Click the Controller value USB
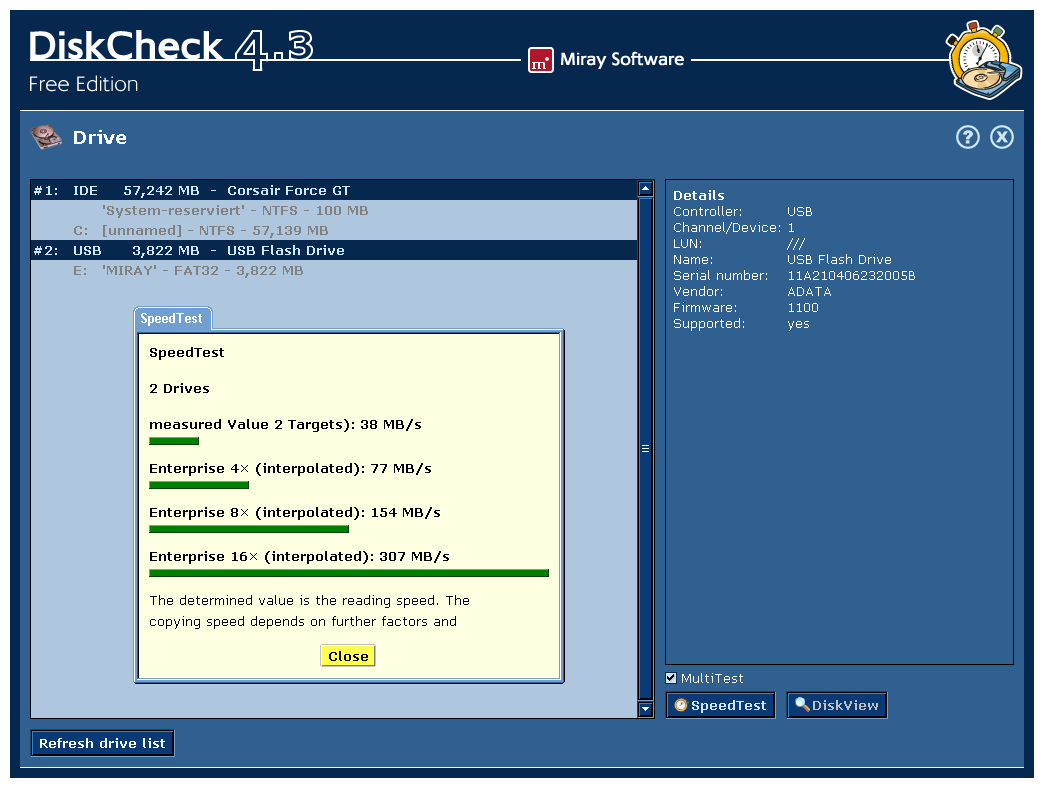This screenshot has width=1044, height=787. [x=800, y=212]
